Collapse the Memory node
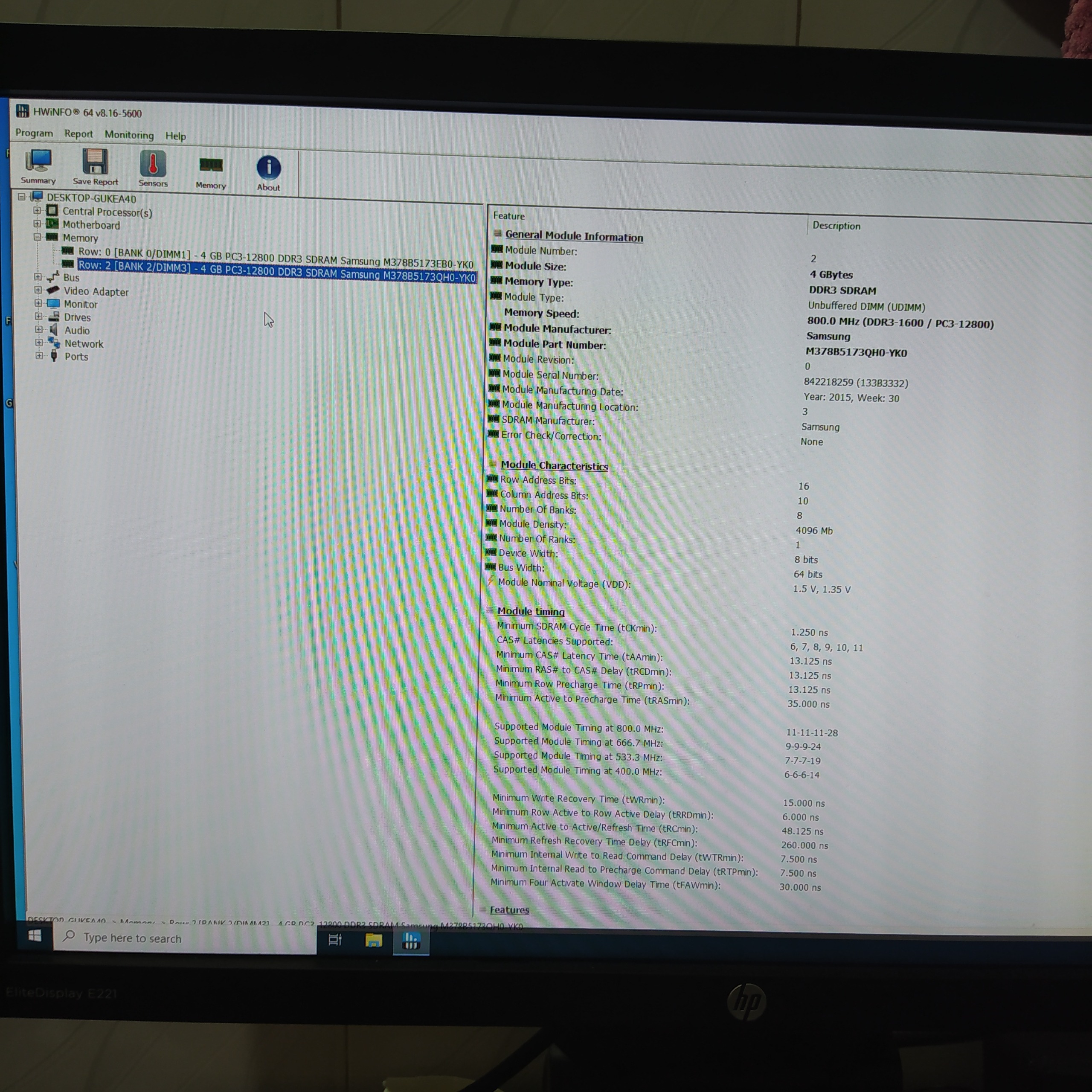Viewport: 1092px width, 1092px height. point(37,237)
